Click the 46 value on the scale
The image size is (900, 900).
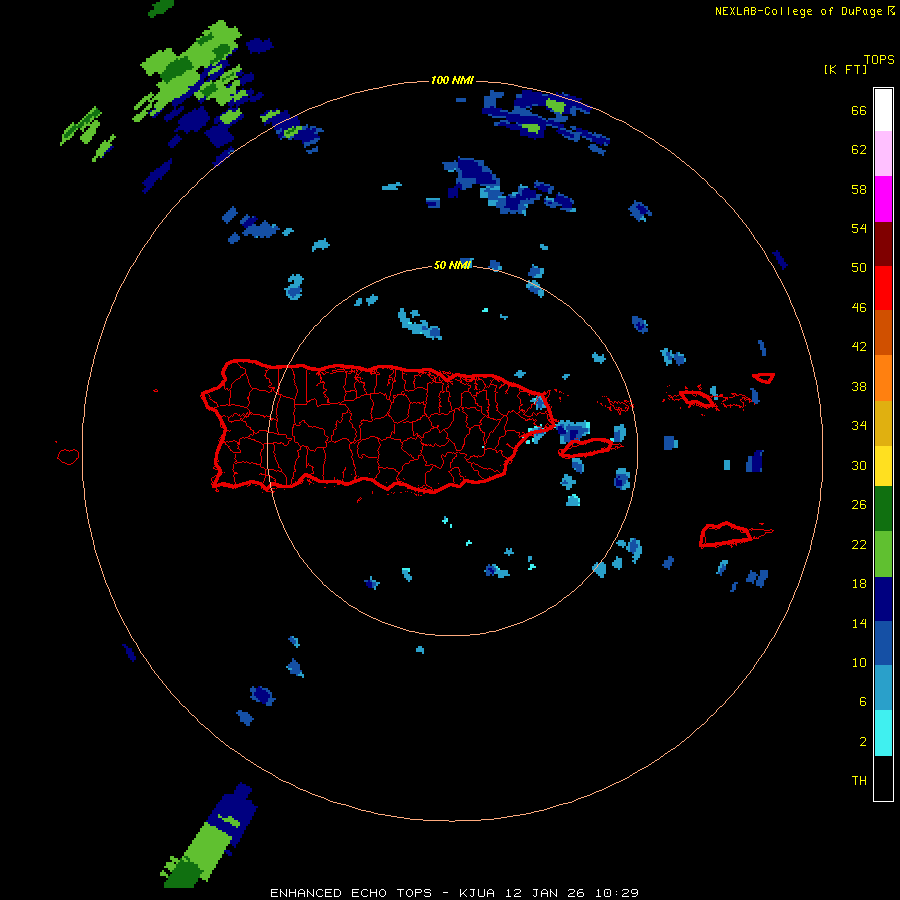[859, 308]
